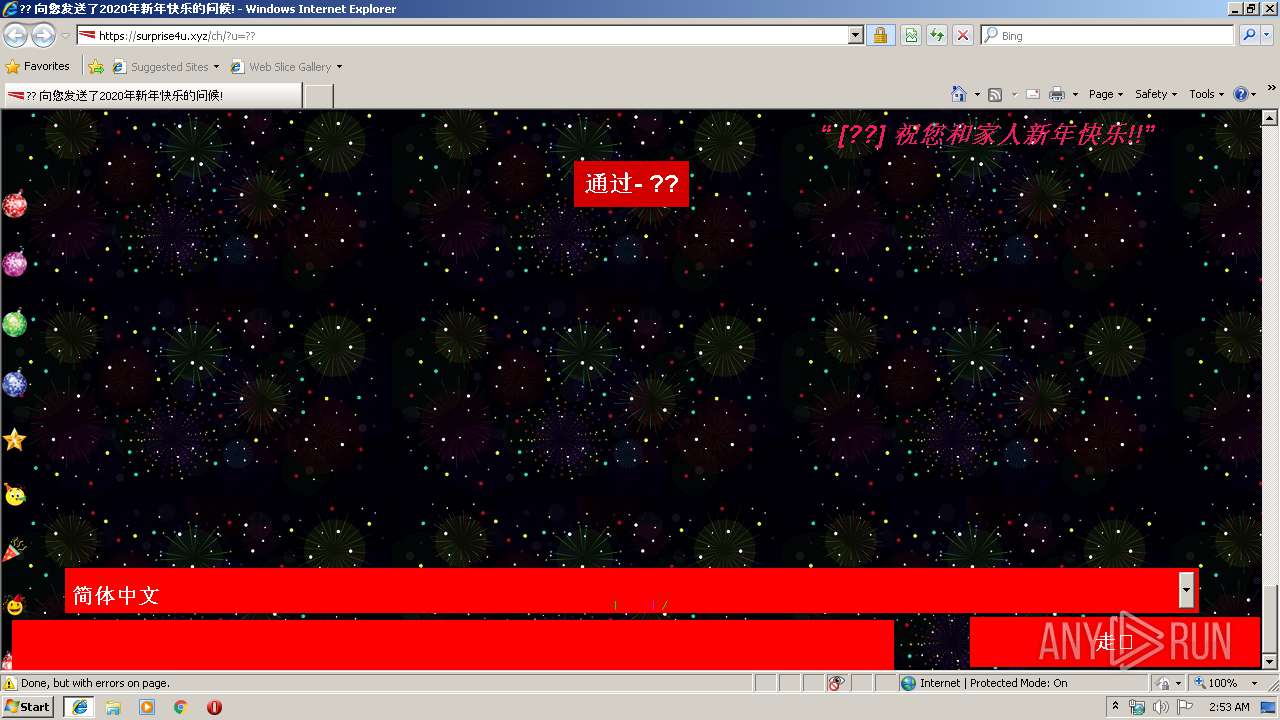Click the red Christmas ornament icon
Image resolution: width=1280 pixels, height=720 pixels.
(14, 205)
